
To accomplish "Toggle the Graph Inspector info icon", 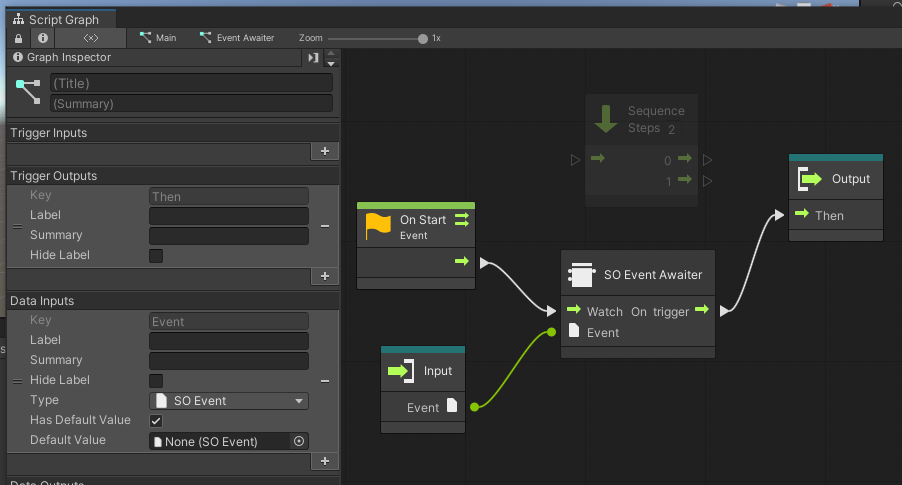I will pyautogui.click(x=43, y=38).
